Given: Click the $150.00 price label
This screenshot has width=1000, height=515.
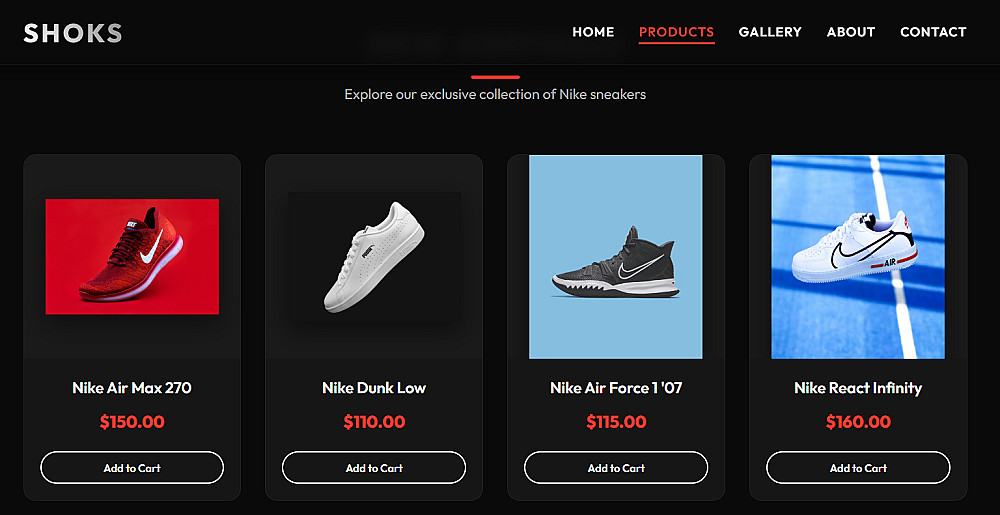Looking at the screenshot, I should pyautogui.click(x=132, y=422).
